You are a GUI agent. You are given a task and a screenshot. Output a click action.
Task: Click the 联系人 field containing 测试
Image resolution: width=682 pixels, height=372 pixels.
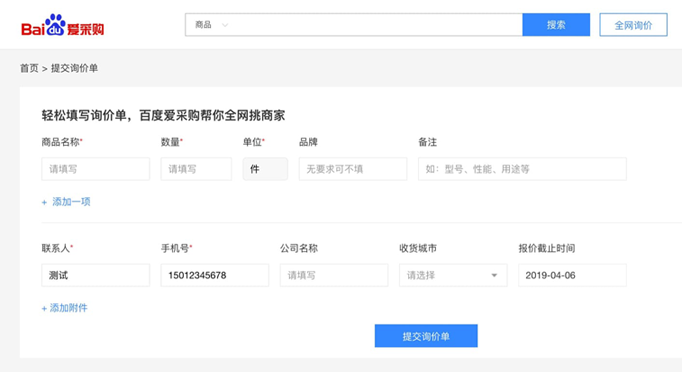(x=95, y=275)
